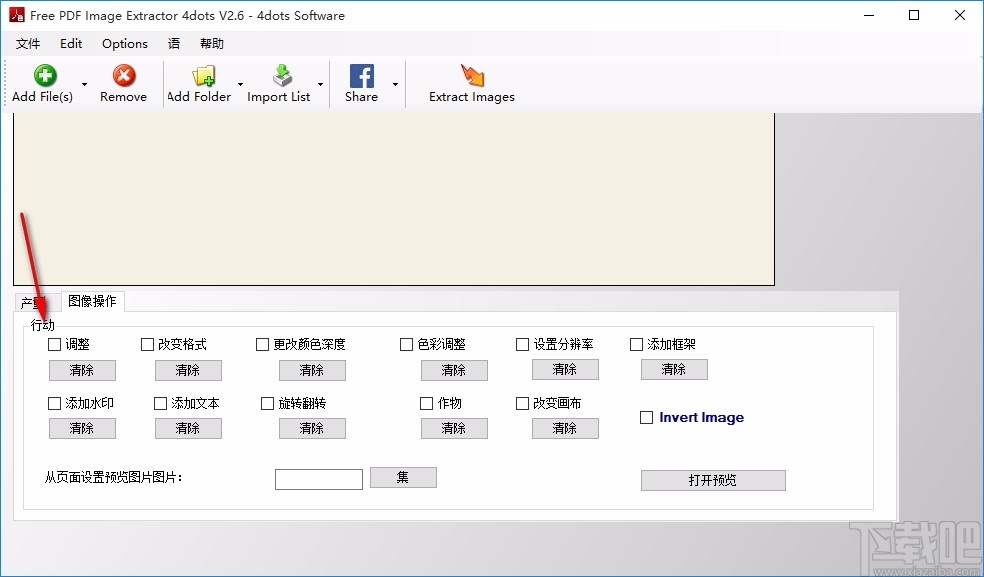Click the Extract Images toolbar label
Viewport: 984px width, 577px height.
(471, 97)
